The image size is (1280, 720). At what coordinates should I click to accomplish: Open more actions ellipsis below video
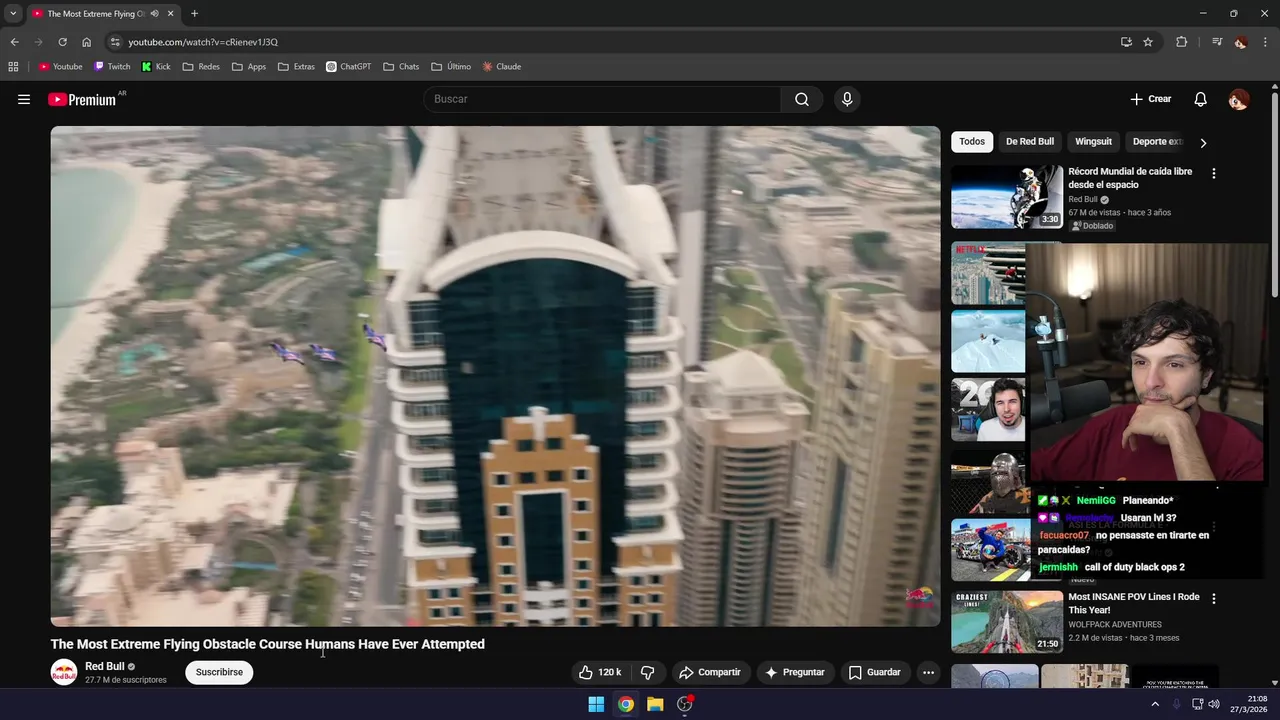click(928, 672)
